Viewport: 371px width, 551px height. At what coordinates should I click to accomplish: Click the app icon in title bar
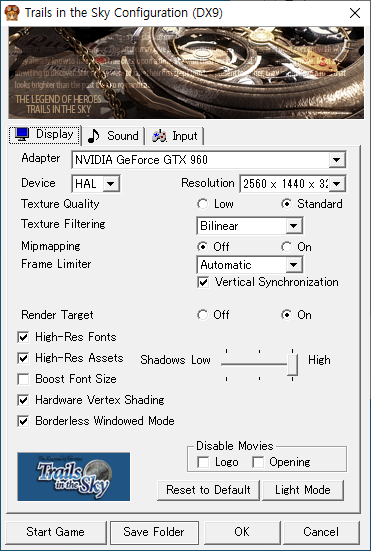click(x=12, y=13)
